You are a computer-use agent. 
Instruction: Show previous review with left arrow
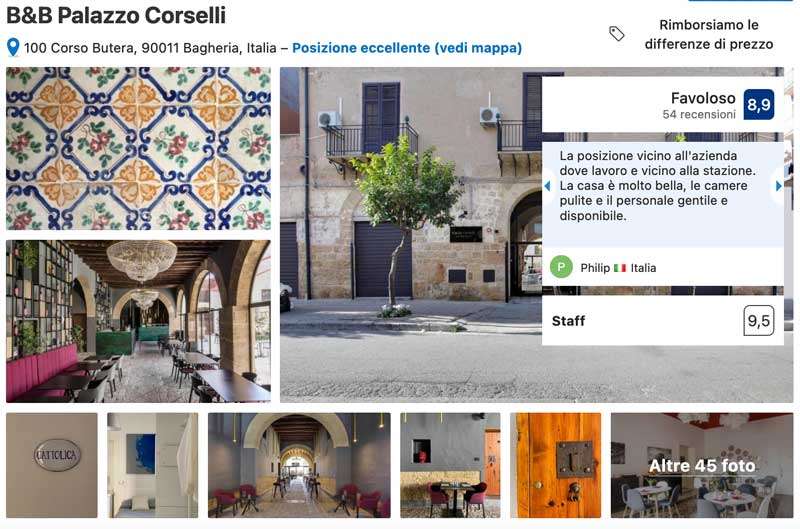click(x=547, y=186)
